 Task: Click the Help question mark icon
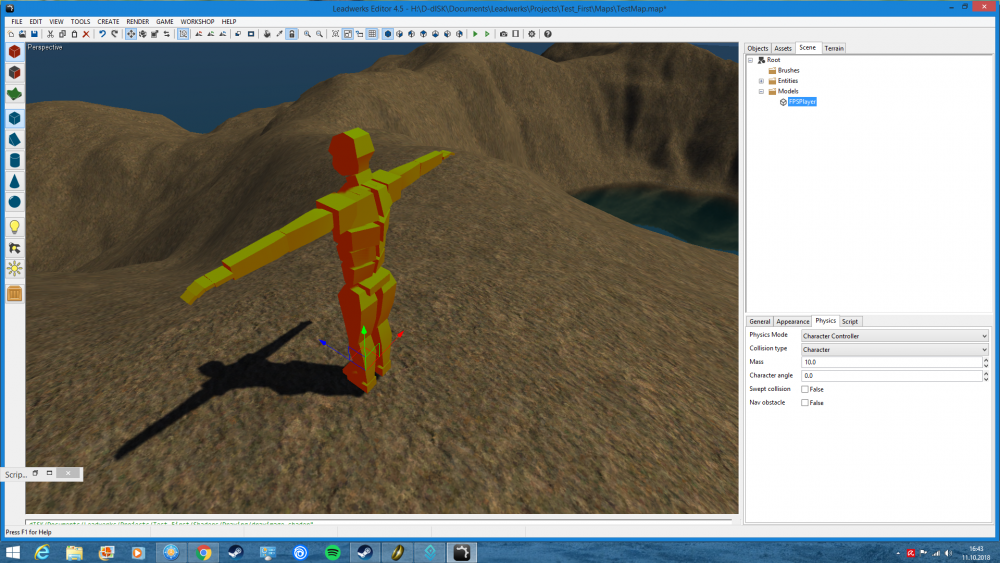(548, 34)
